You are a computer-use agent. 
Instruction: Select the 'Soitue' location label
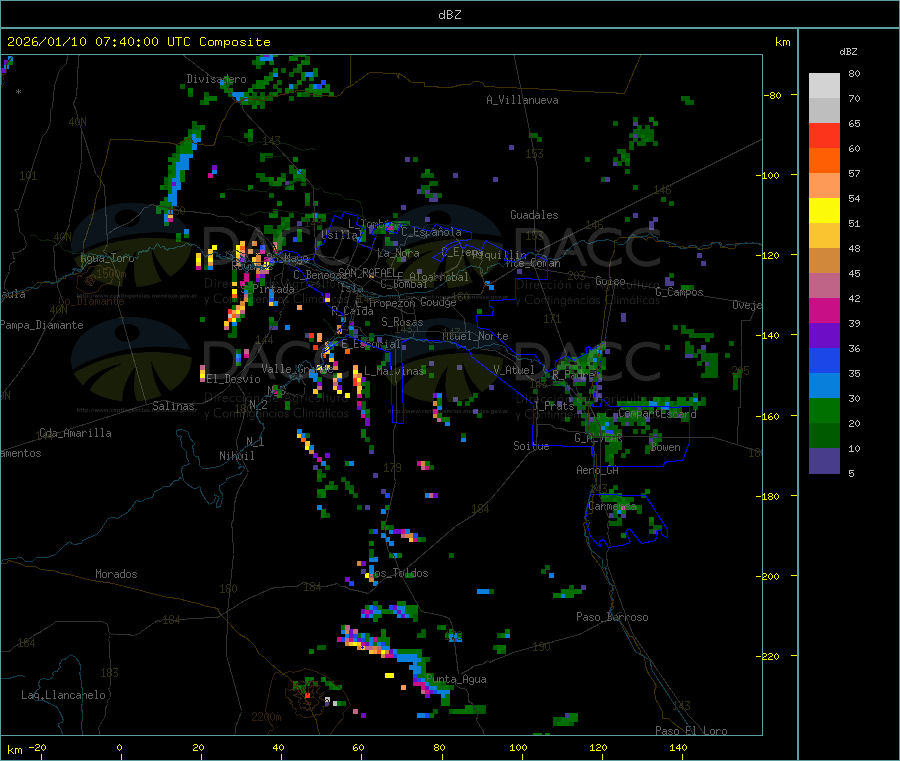click(x=531, y=446)
